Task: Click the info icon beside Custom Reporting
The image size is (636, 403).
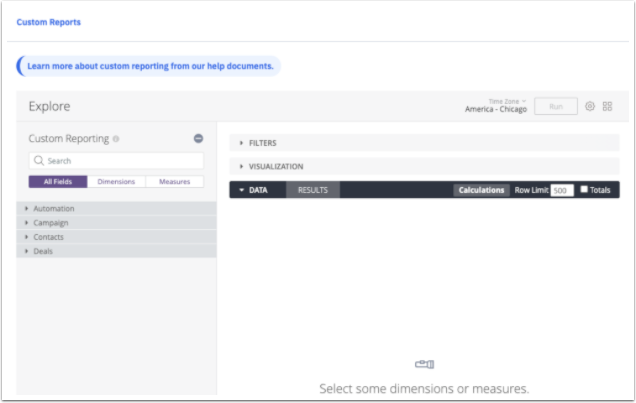Action: tap(117, 139)
